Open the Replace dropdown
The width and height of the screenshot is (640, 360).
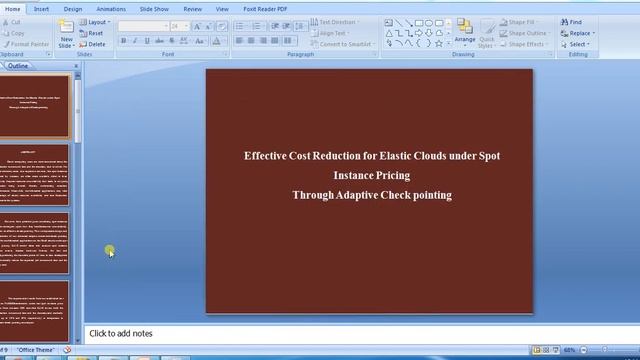[x=578, y=33]
